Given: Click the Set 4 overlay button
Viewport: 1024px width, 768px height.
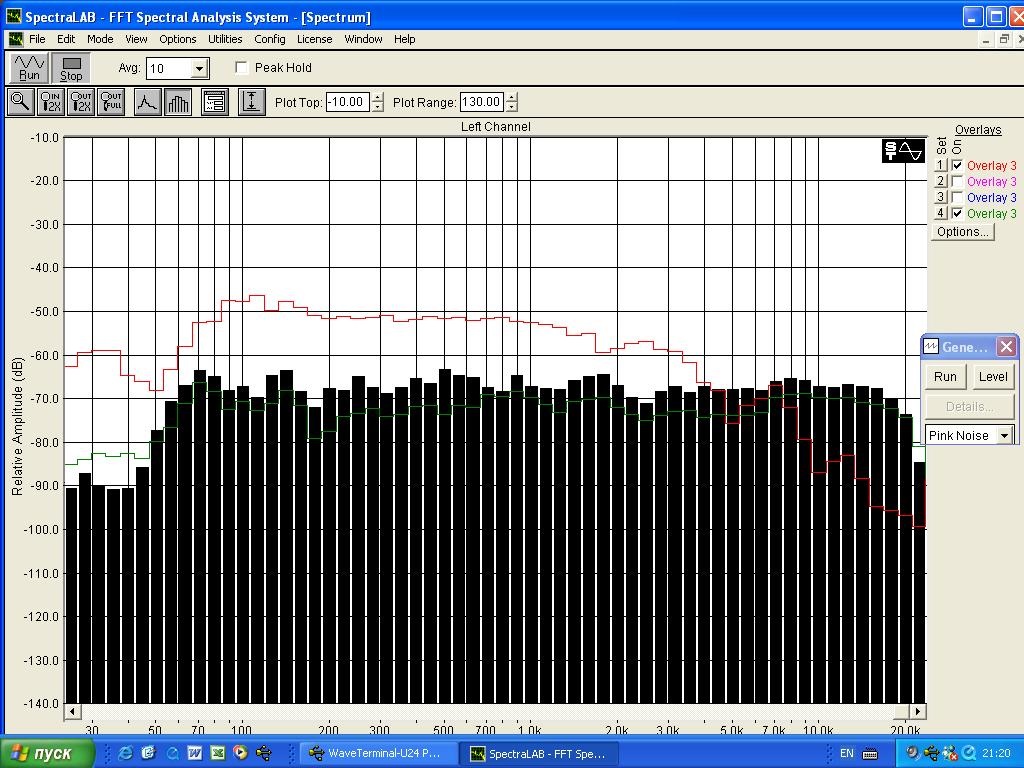Looking at the screenshot, I should tap(940, 214).
